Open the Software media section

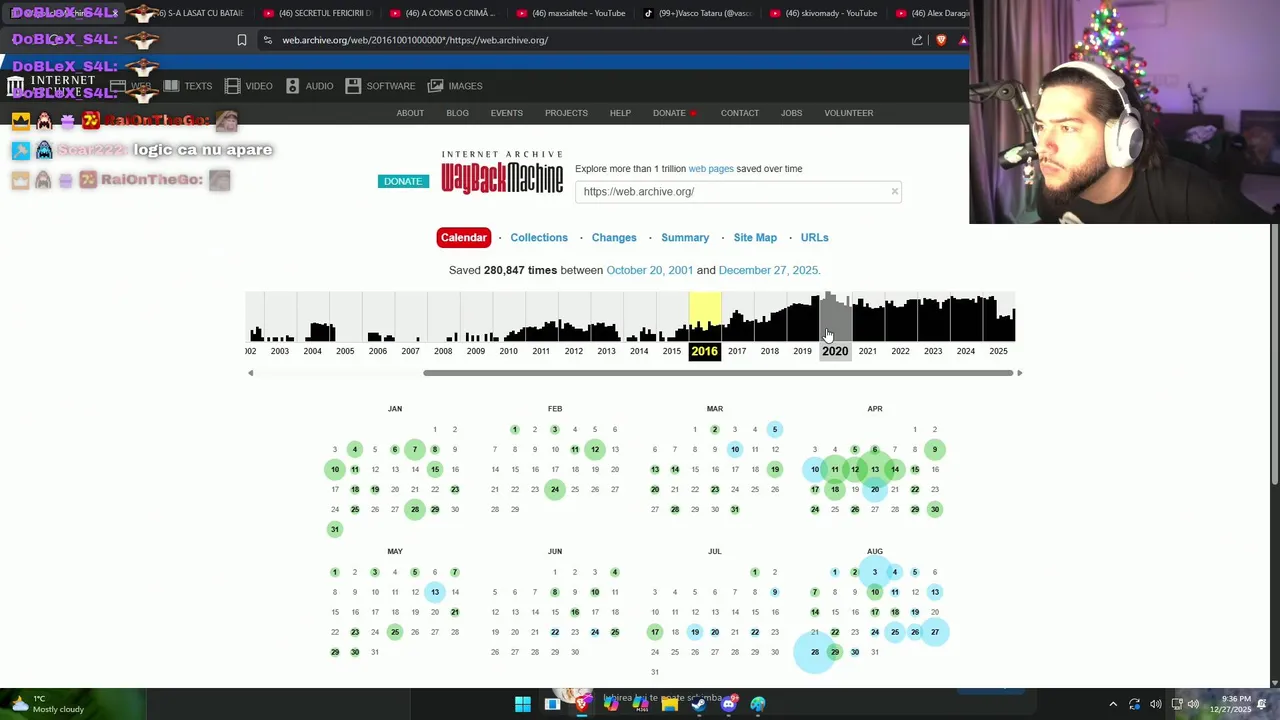pos(380,86)
